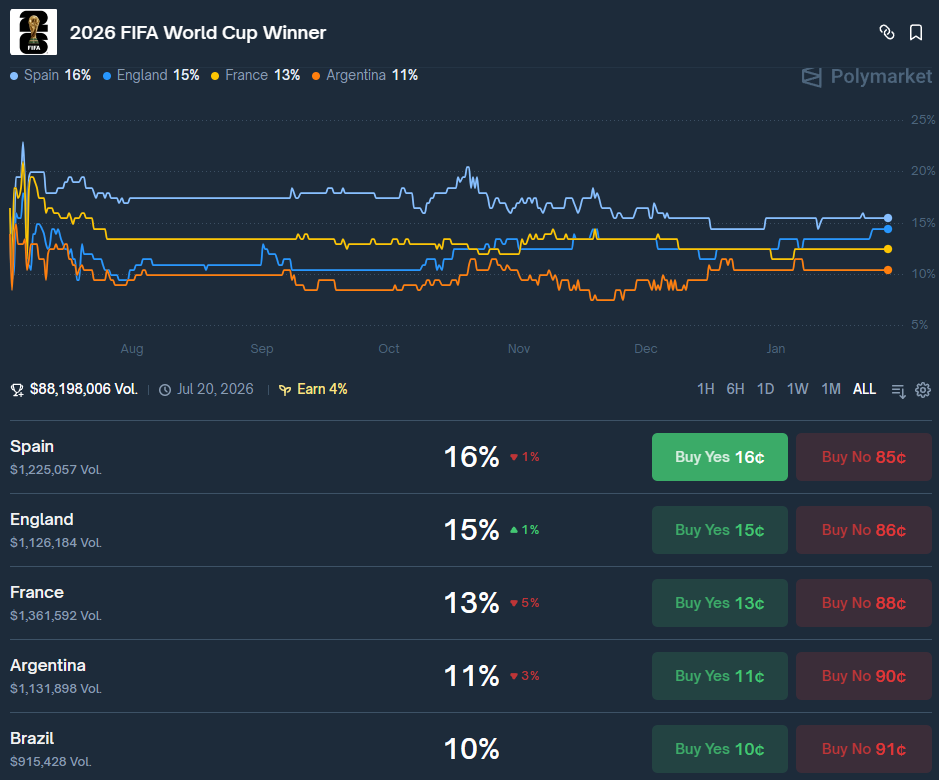
Task: Buy No for Argentina at 90¢
Action: point(864,676)
